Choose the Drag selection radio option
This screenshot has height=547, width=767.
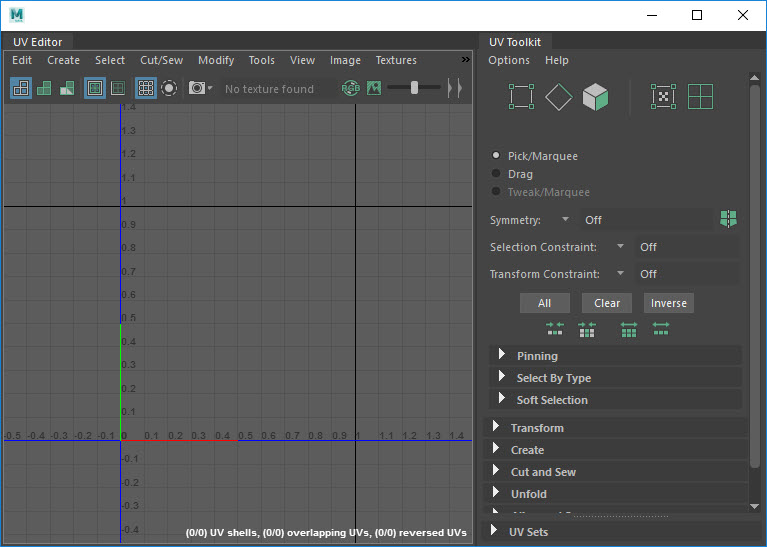click(x=497, y=174)
